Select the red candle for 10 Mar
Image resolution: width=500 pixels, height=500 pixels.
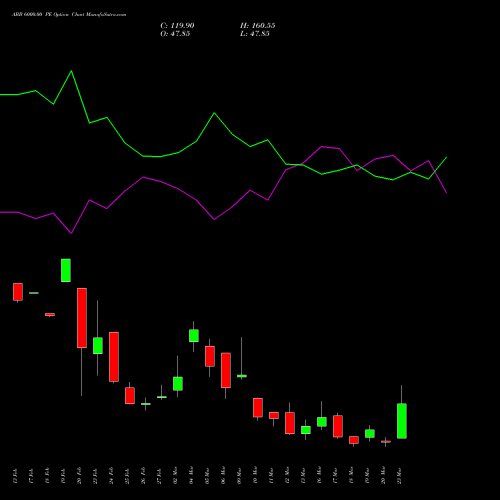[x=258, y=407]
